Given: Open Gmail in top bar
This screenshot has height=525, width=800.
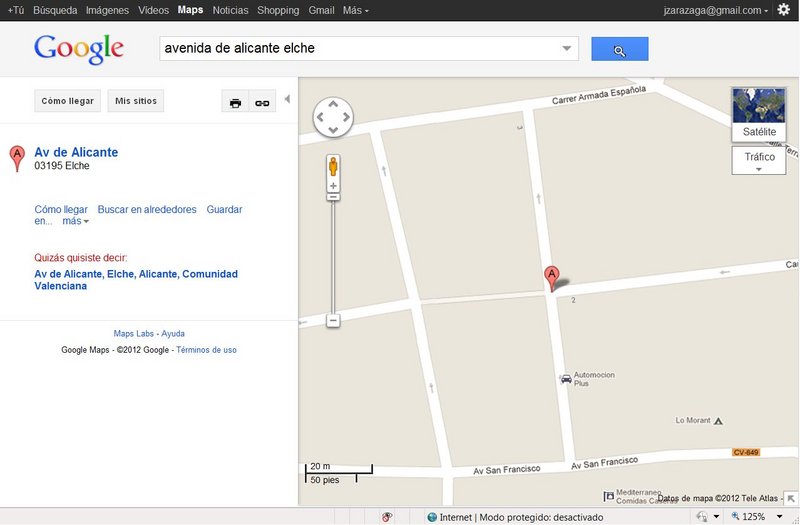Looking at the screenshot, I should point(321,10).
